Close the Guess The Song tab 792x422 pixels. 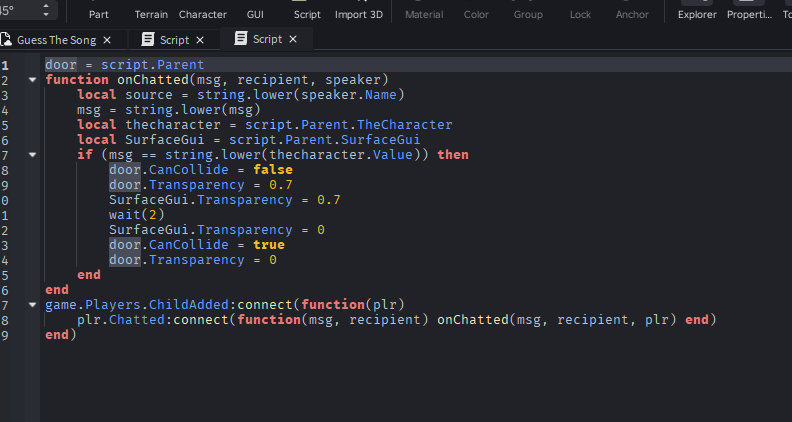point(107,40)
